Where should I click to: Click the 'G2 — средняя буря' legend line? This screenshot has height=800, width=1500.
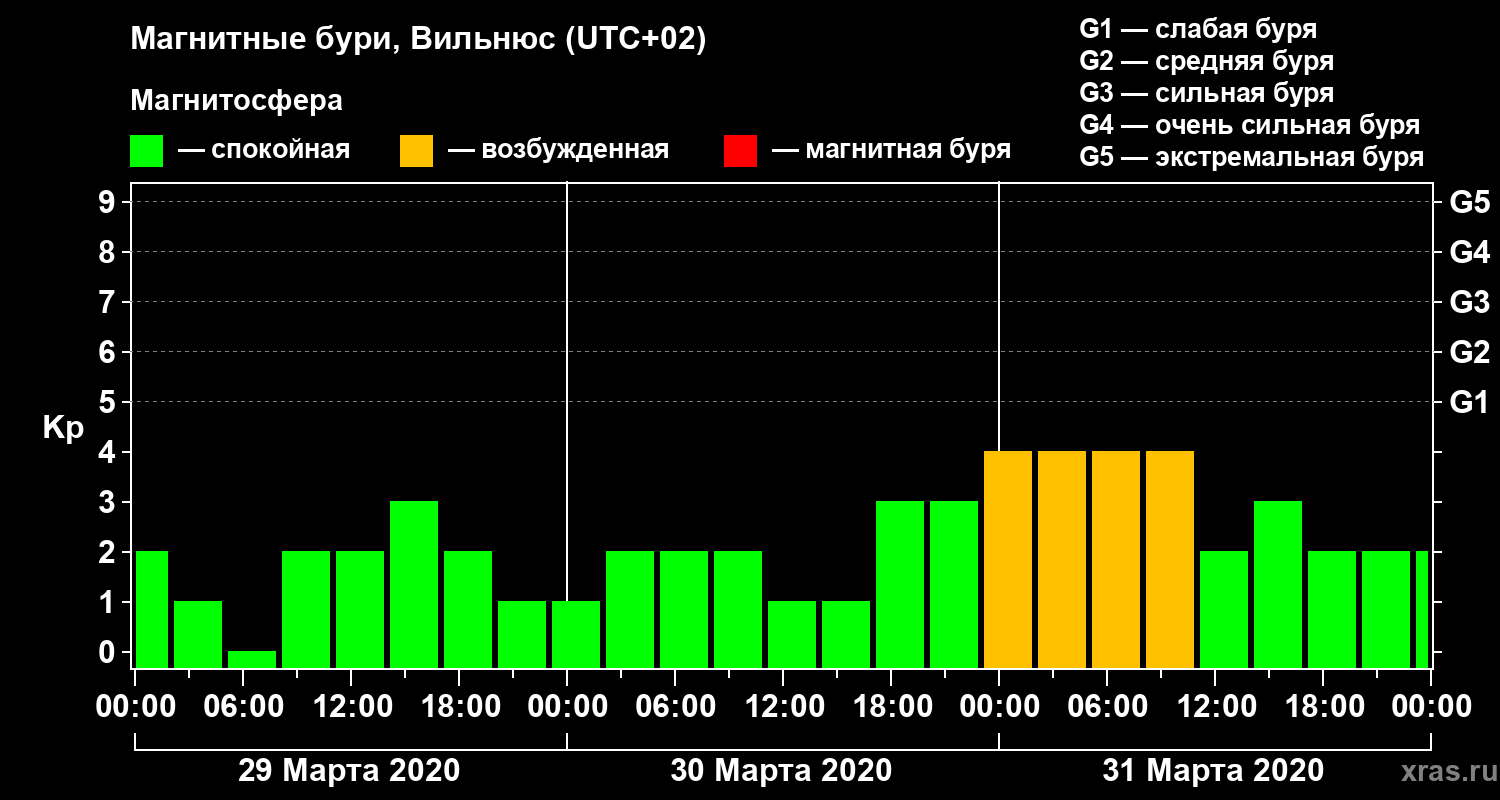(1207, 61)
